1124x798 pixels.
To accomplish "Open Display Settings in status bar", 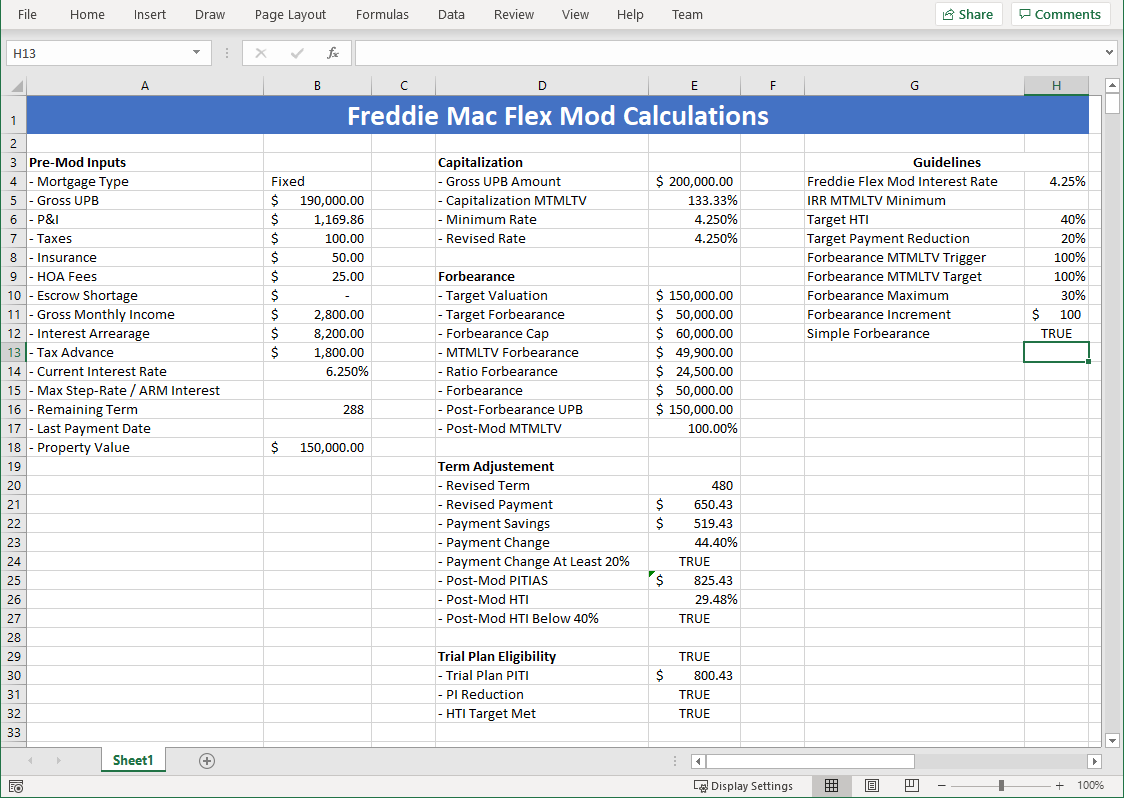I will click(743, 786).
